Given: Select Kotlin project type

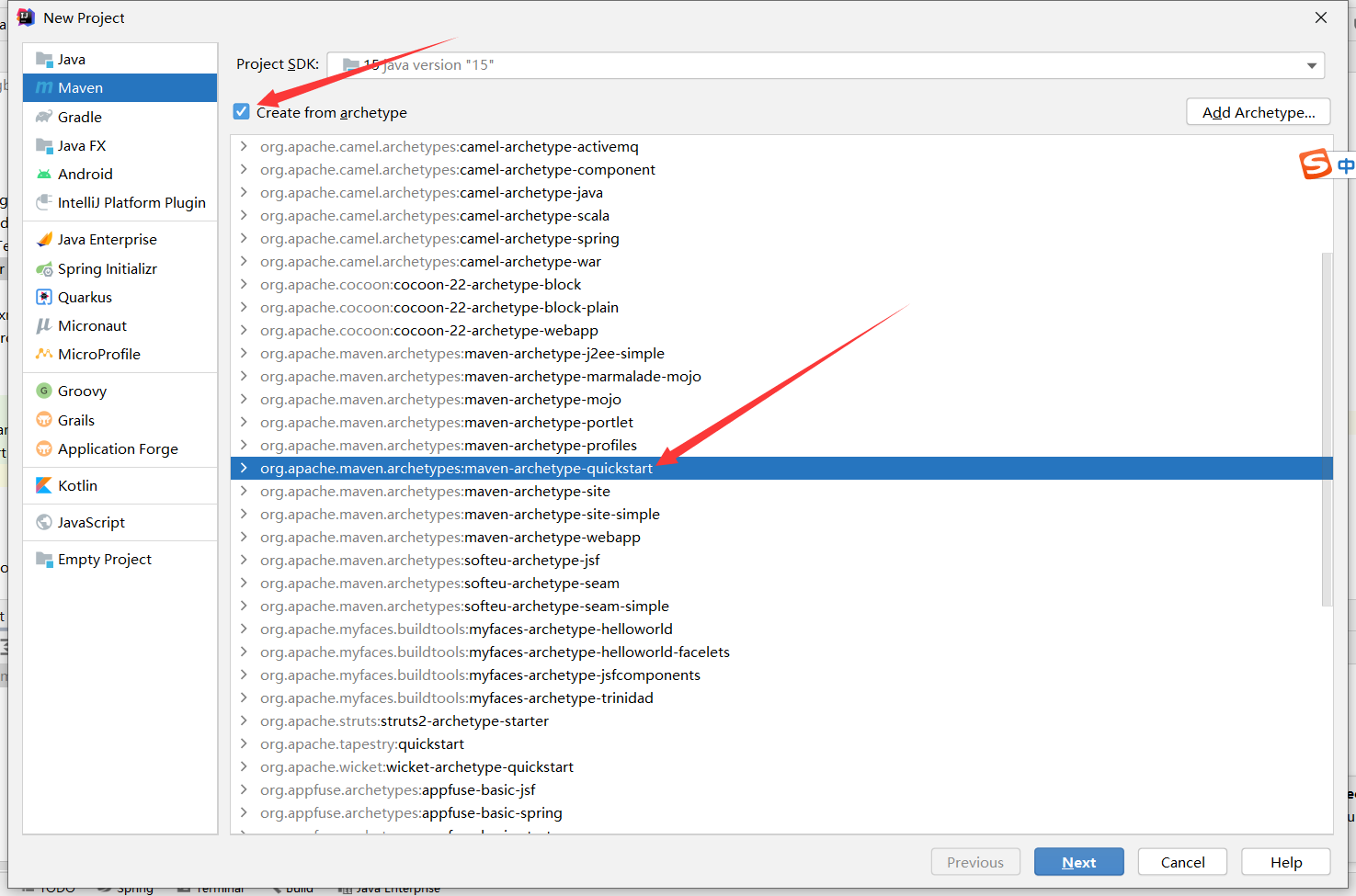Looking at the screenshot, I should tap(120, 485).
